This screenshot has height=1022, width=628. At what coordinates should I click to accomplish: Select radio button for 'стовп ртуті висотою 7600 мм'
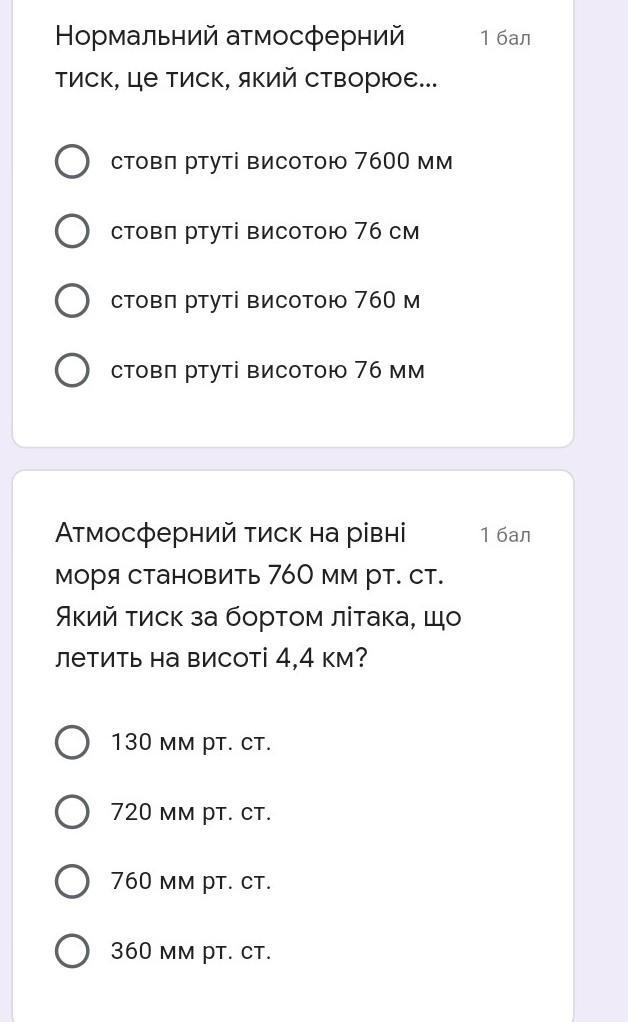click(x=72, y=161)
